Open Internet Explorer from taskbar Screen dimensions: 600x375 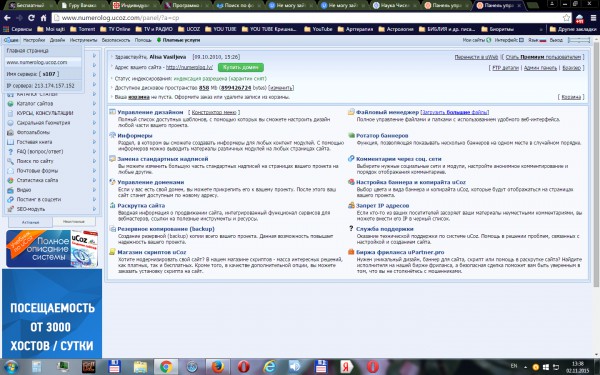click(269, 367)
